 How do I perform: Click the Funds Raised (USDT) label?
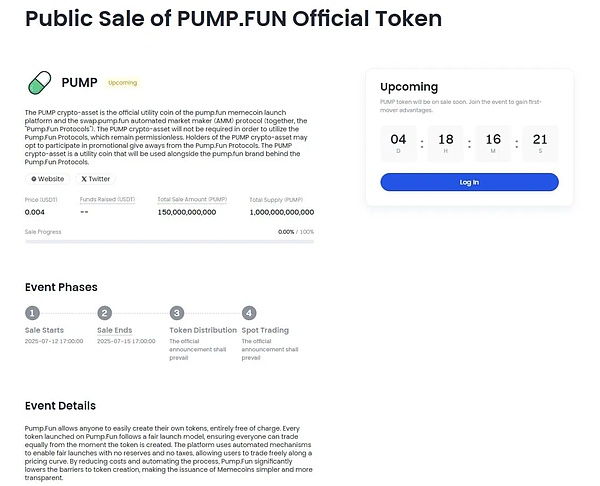pyautogui.click(x=107, y=200)
